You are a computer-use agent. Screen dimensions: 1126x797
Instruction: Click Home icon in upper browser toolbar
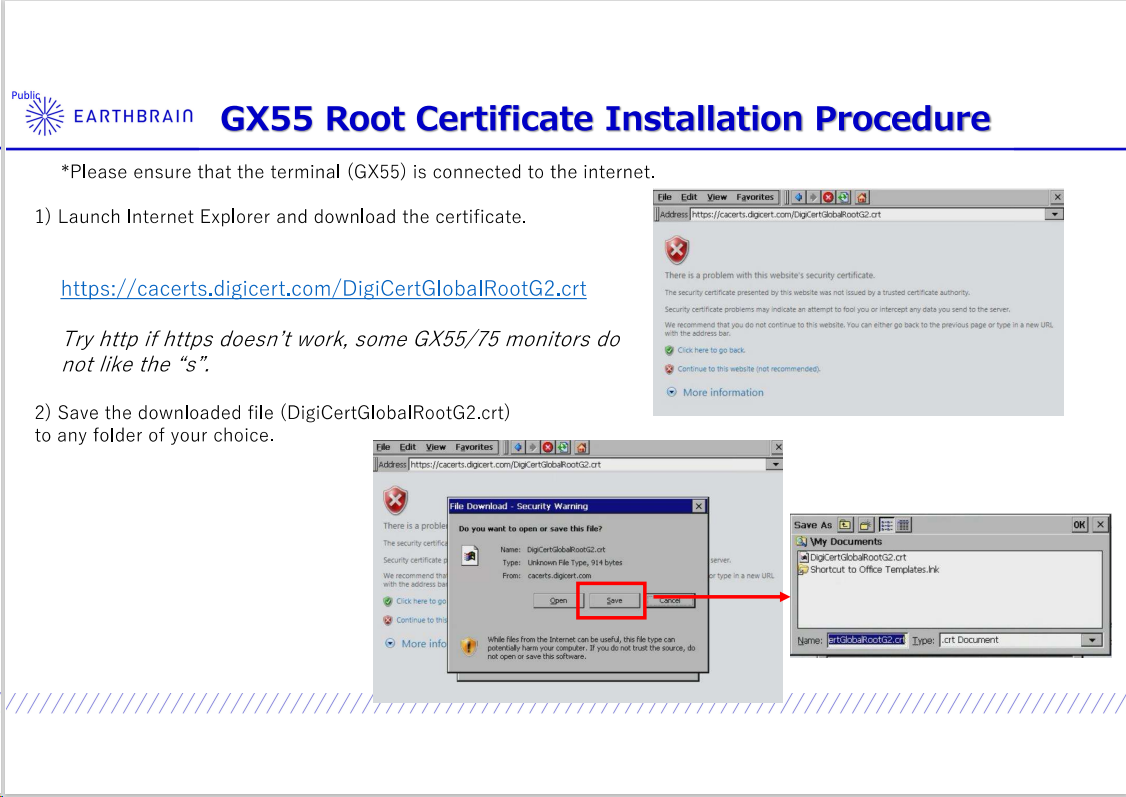[x=862, y=197]
